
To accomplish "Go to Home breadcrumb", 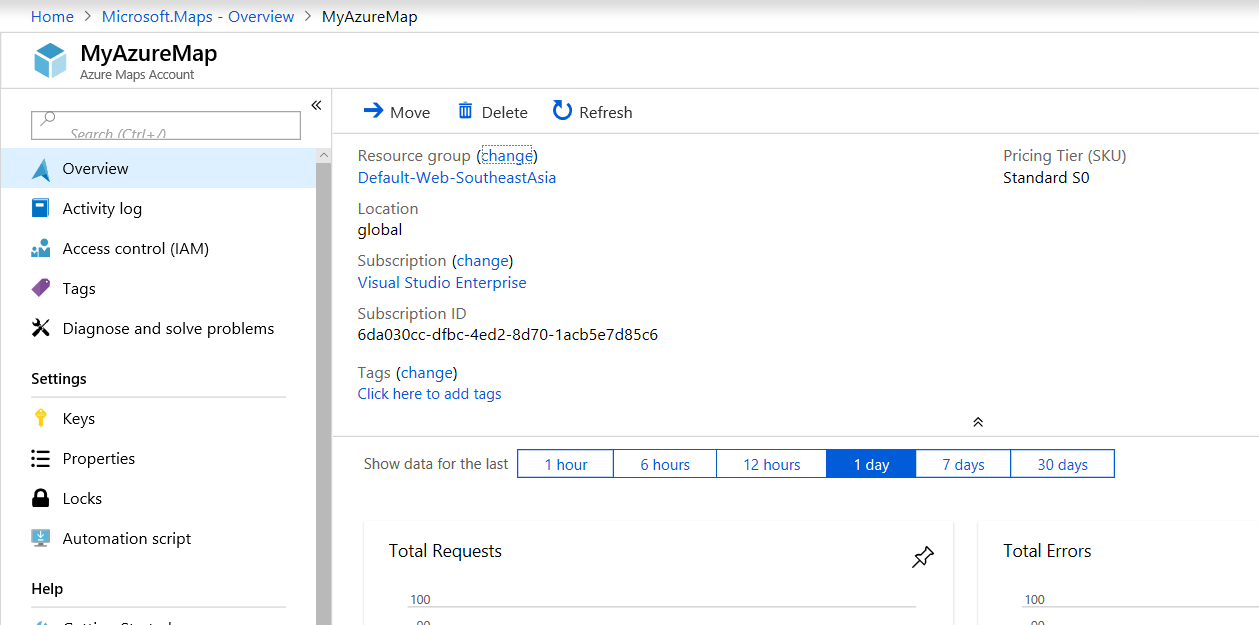I will point(52,16).
